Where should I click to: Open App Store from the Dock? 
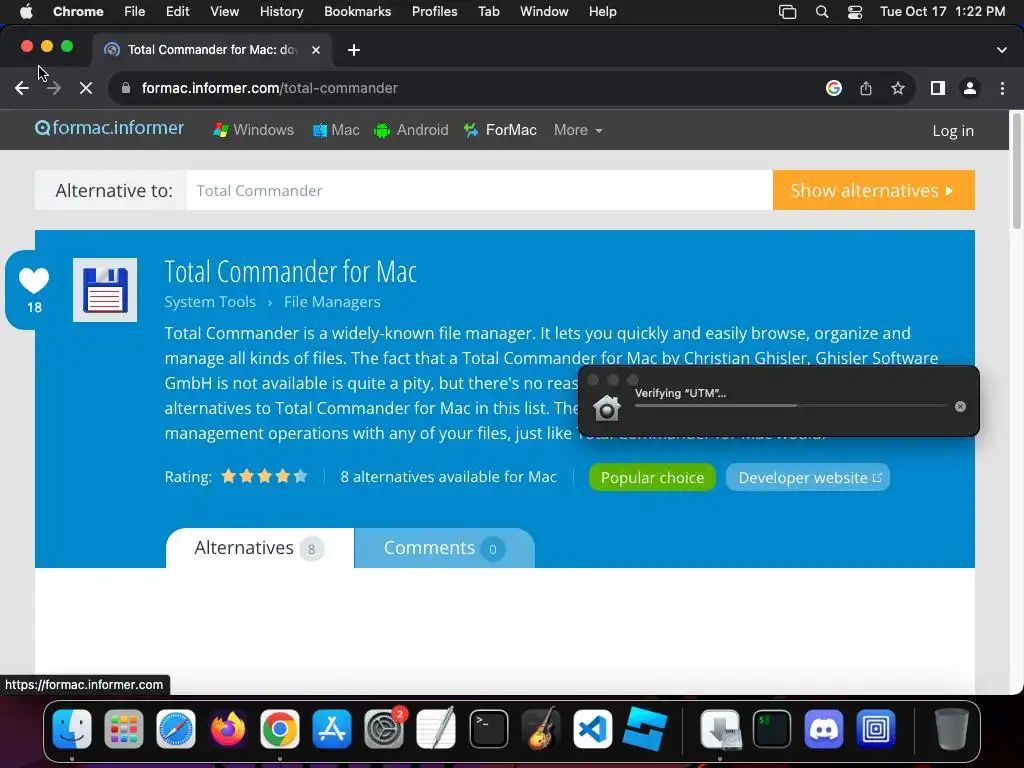(332, 728)
